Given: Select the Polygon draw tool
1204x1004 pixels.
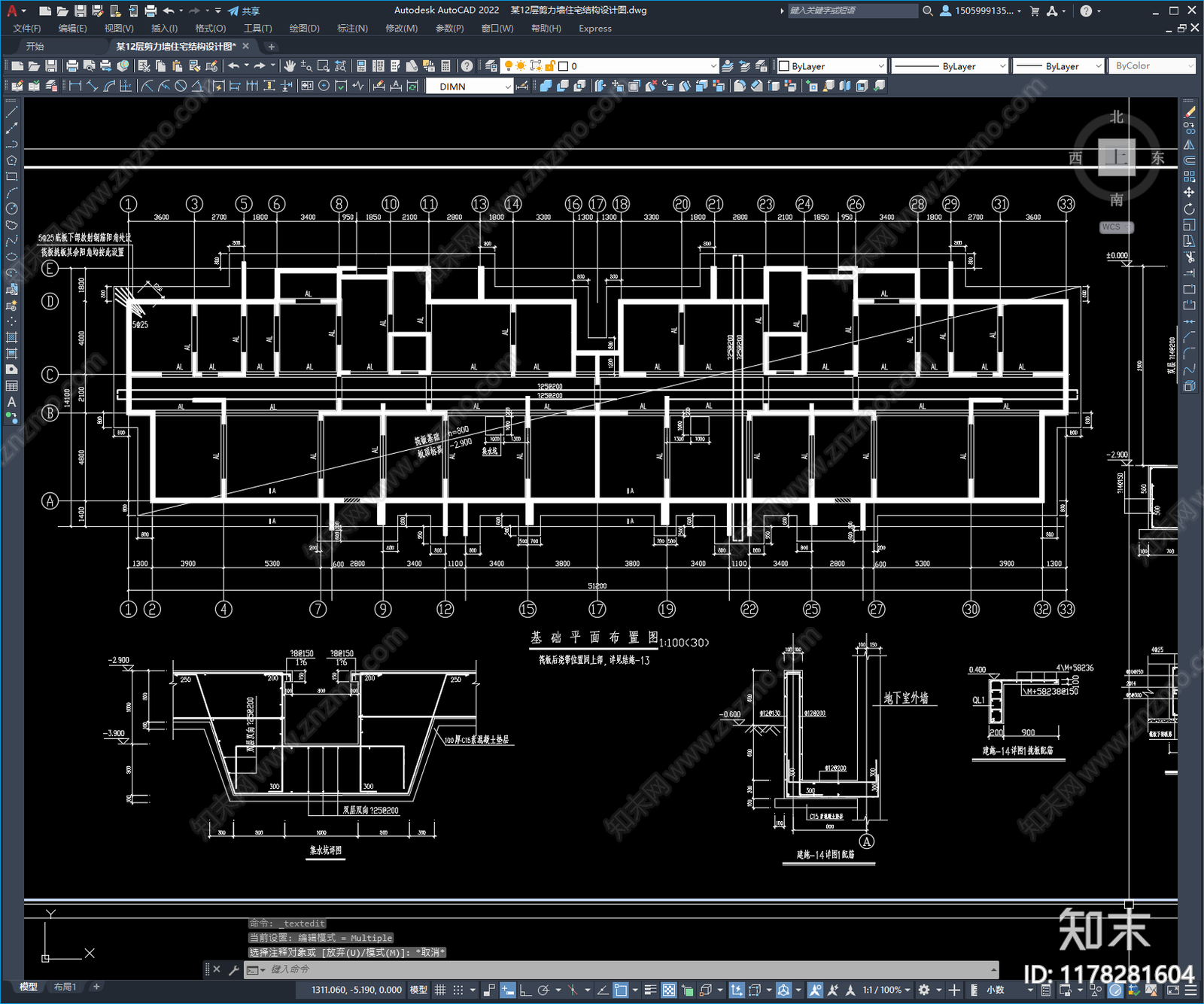Looking at the screenshot, I should (11, 160).
